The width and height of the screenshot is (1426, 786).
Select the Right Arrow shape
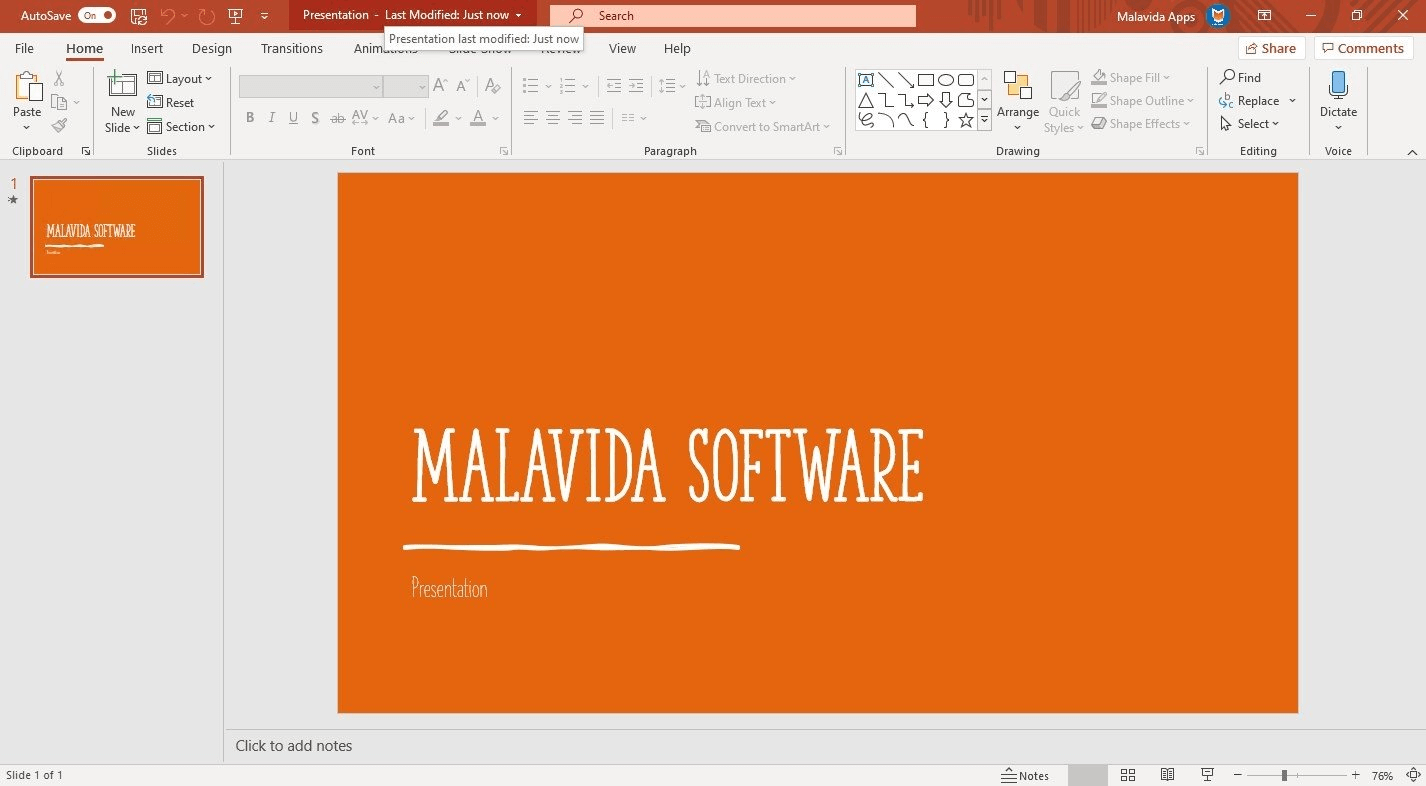click(925, 100)
